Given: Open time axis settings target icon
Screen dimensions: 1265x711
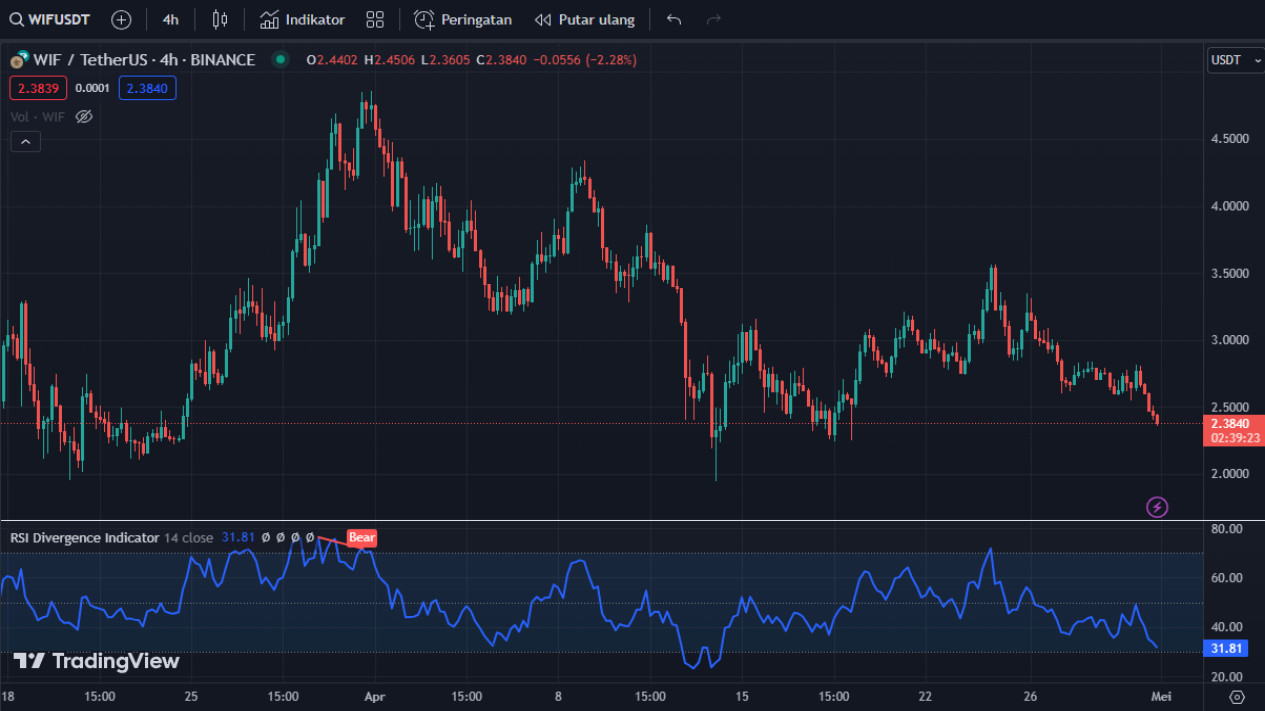Looking at the screenshot, I should point(1237,697).
